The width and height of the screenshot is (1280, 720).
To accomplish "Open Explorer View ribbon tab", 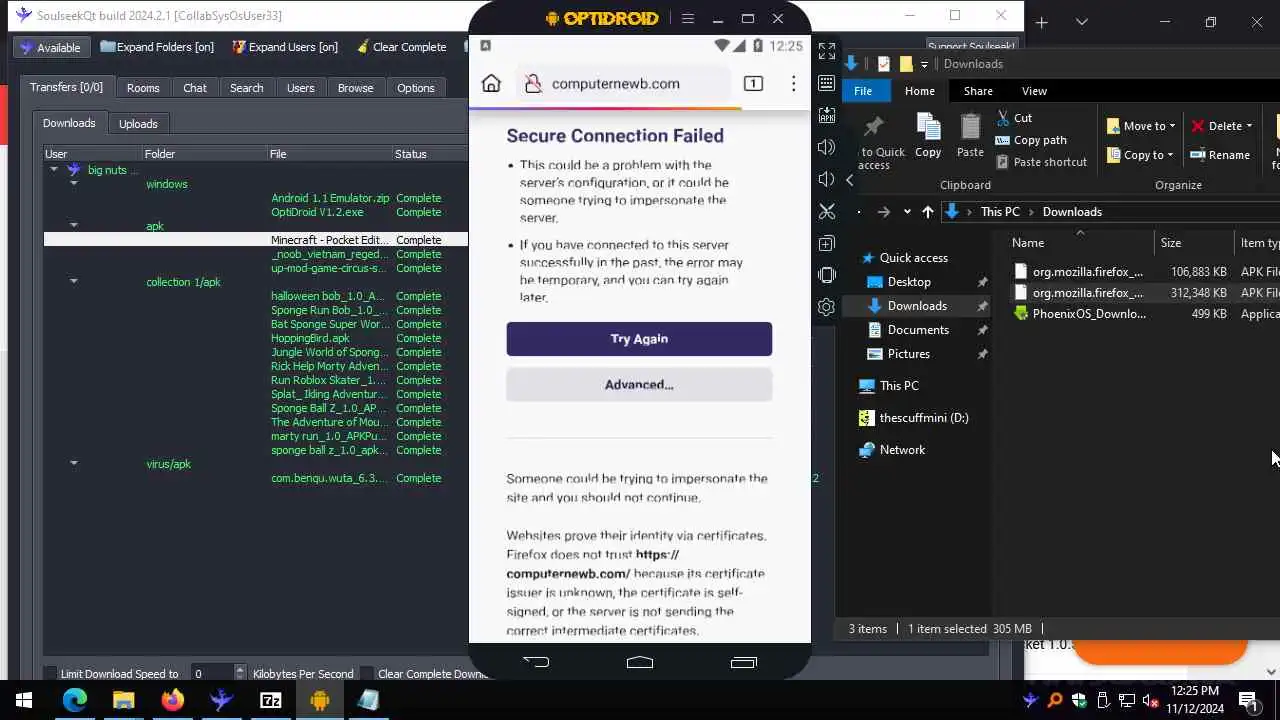I will pos(1034,91).
